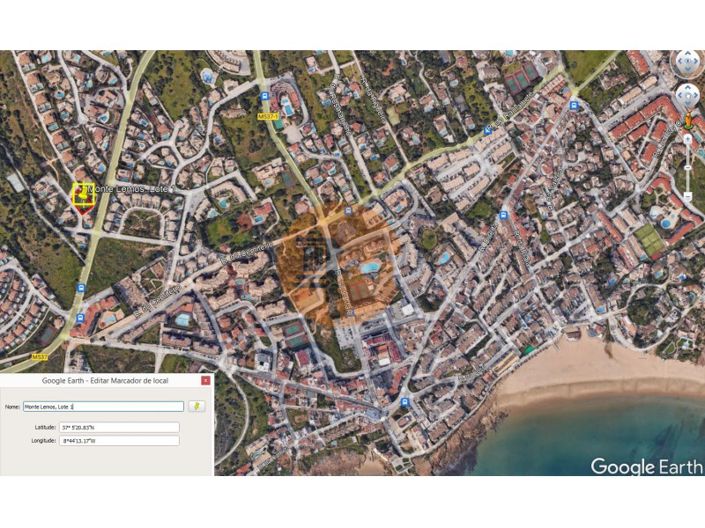Grab the orange Pegman Street View icon

[688, 121]
